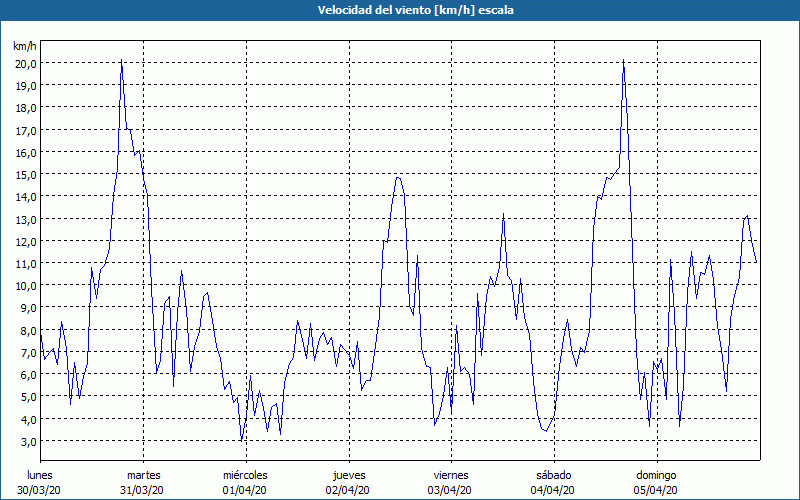Click the 20 km/h wind peak on Monday
Viewport: 800px width, 500px height.
[x=121, y=60]
